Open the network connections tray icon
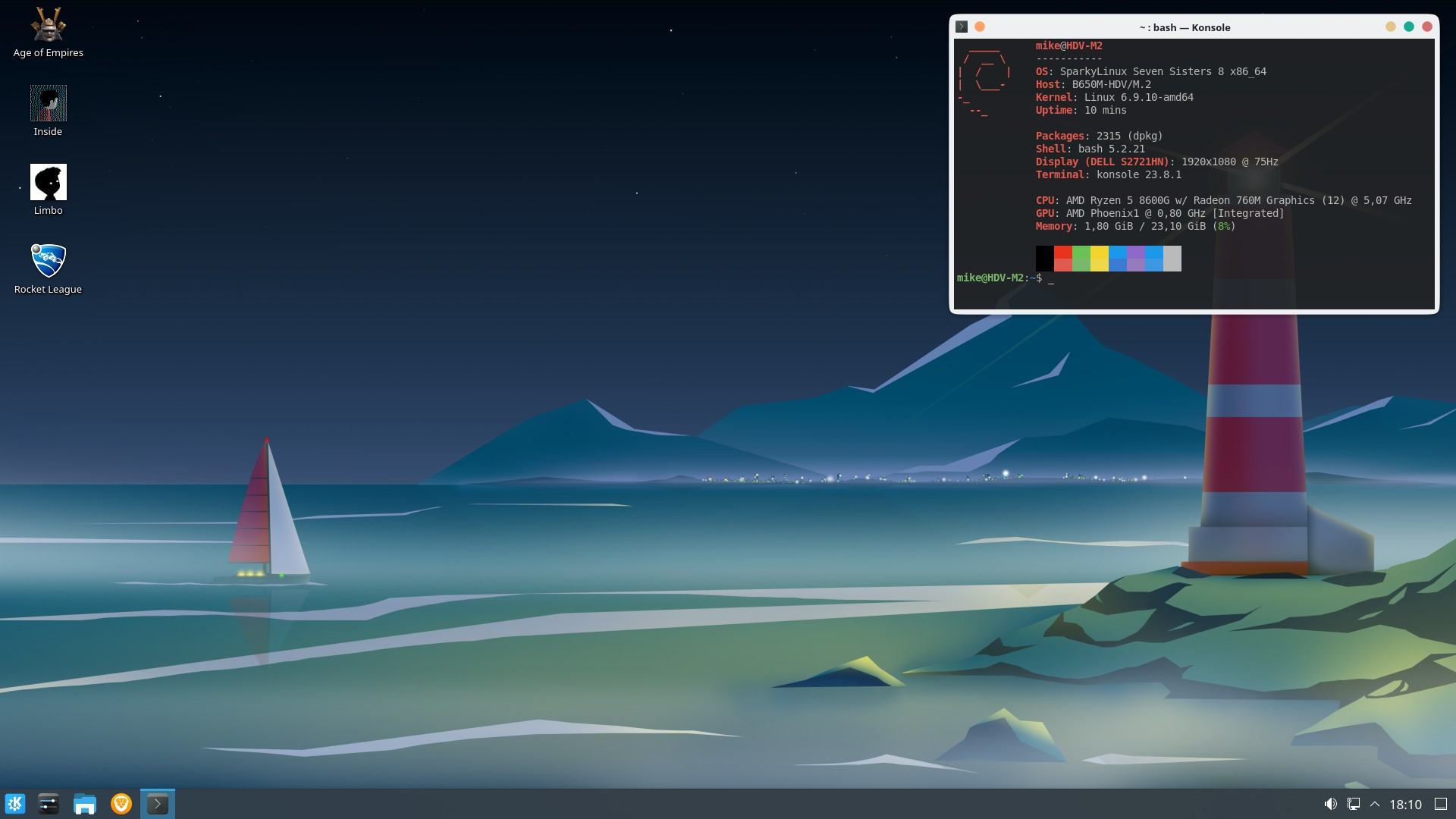The width and height of the screenshot is (1456, 819). point(1353,804)
